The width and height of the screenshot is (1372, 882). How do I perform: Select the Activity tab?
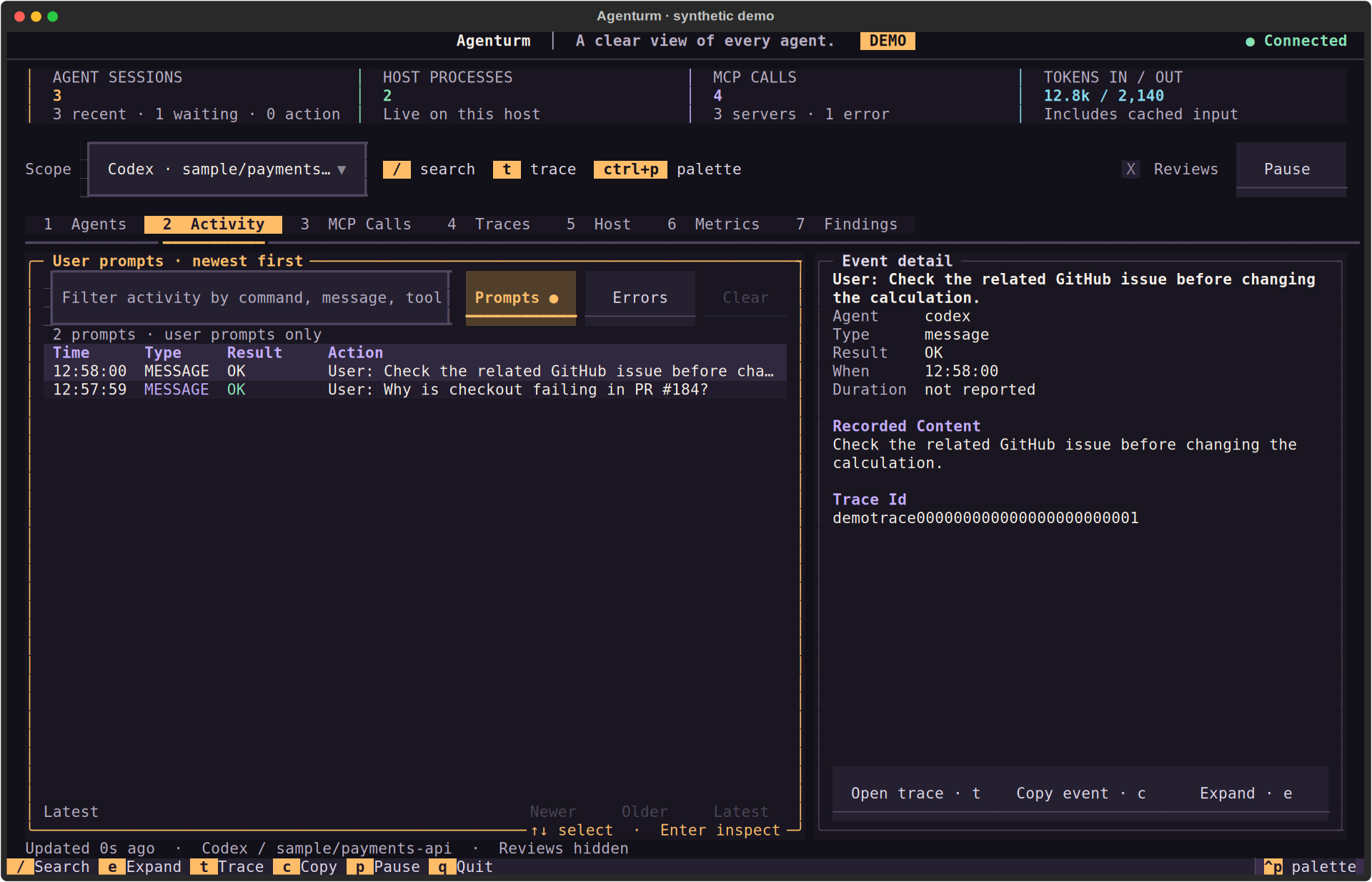(x=213, y=224)
